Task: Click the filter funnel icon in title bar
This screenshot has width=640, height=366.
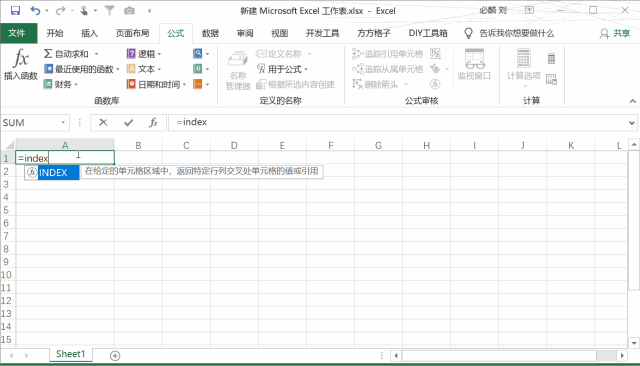Action: pos(109,11)
